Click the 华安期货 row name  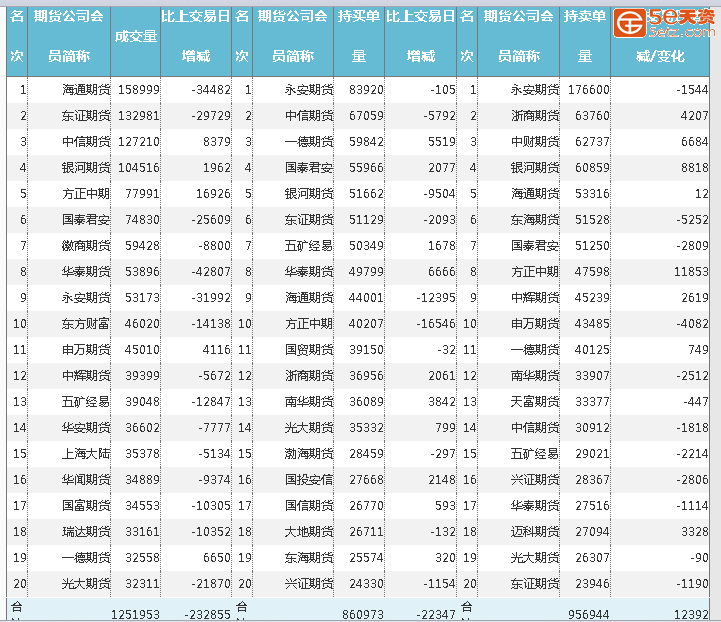click(x=86, y=428)
